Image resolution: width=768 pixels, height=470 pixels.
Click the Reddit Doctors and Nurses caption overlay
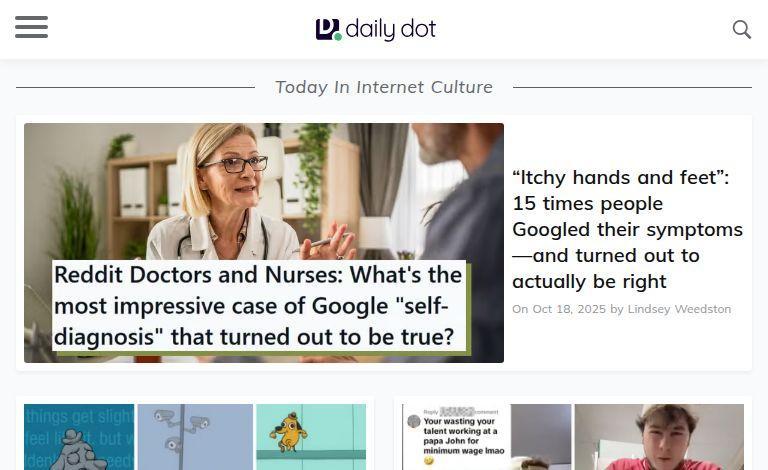coord(260,306)
